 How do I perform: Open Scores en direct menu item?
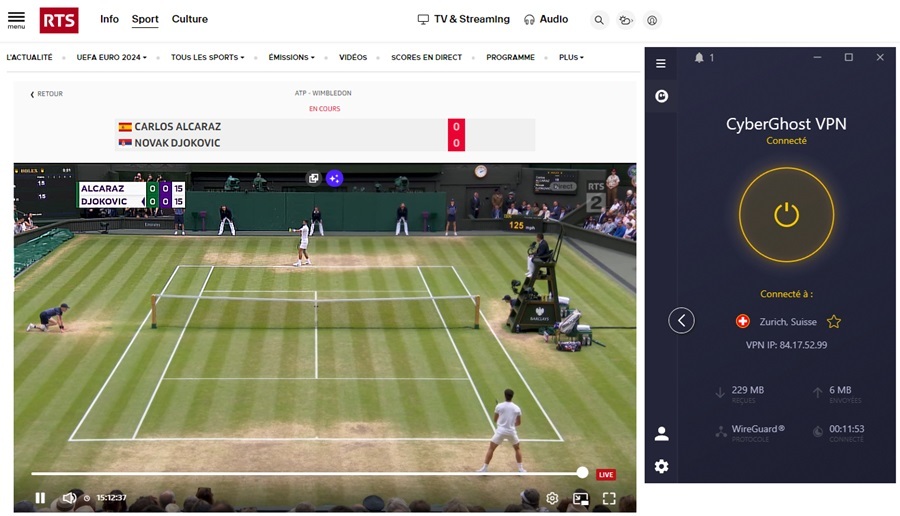426,57
